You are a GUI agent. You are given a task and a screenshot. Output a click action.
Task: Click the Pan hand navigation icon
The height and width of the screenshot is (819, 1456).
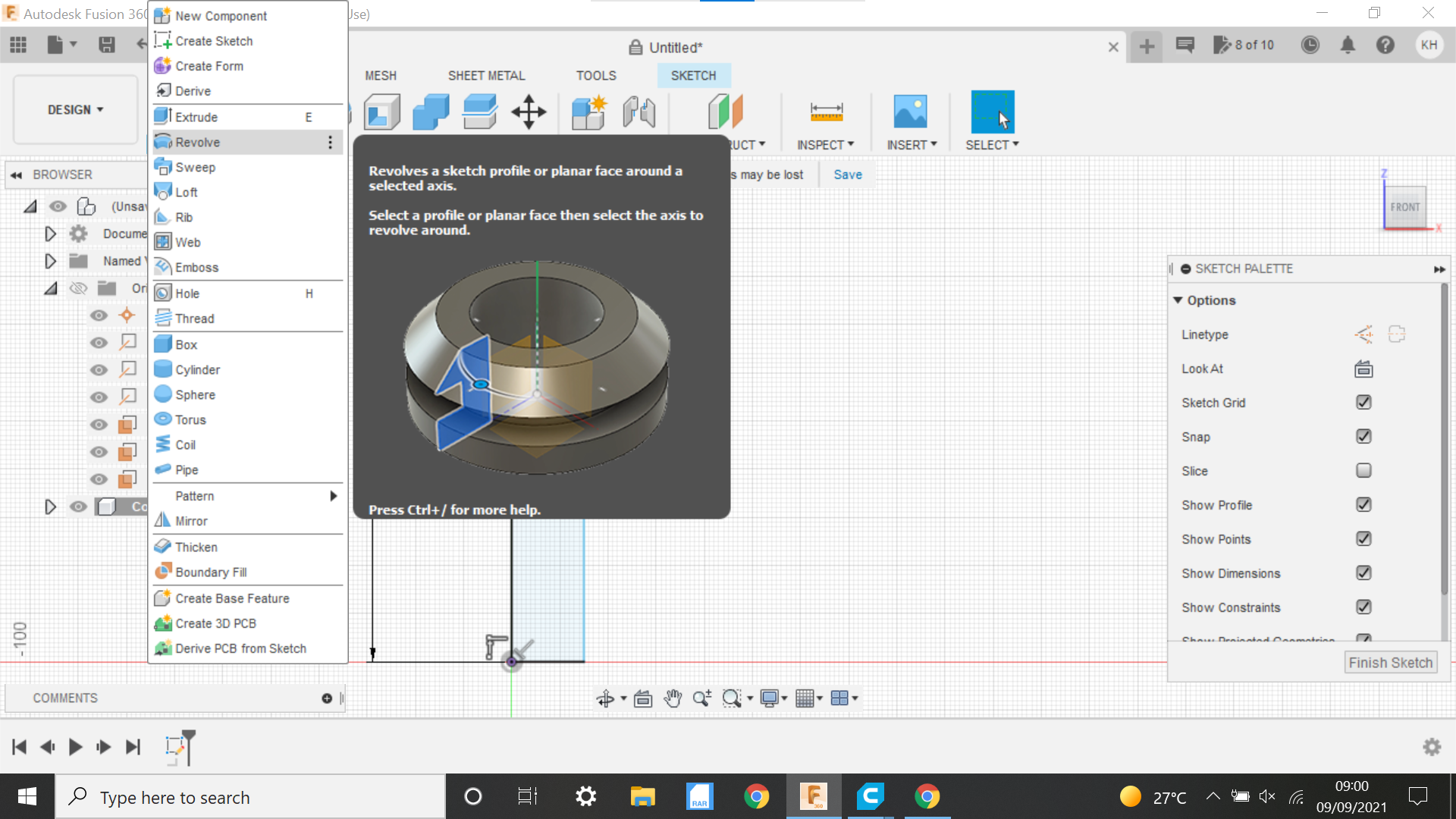(673, 698)
